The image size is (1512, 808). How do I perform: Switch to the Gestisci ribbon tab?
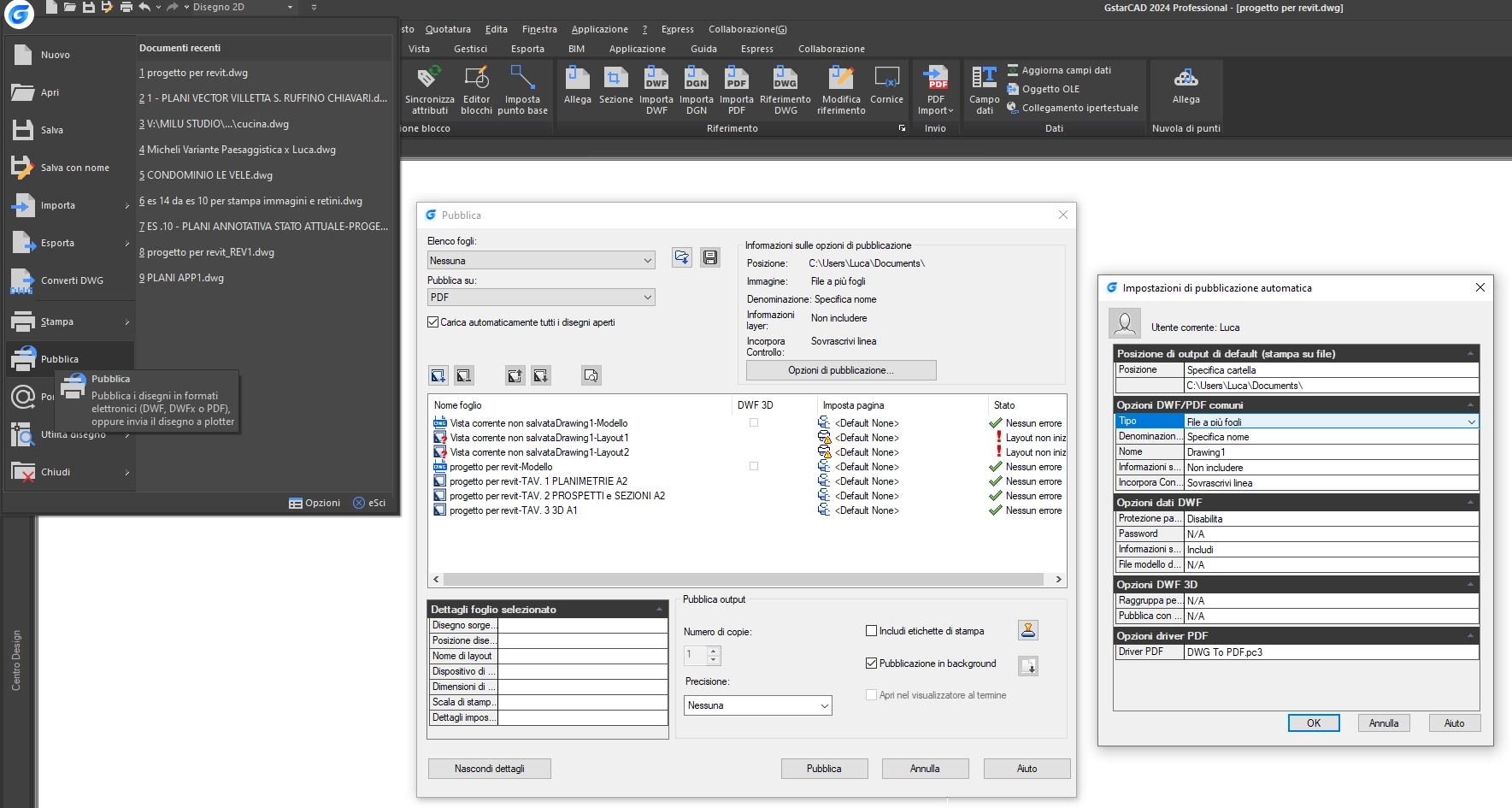pos(470,49)
